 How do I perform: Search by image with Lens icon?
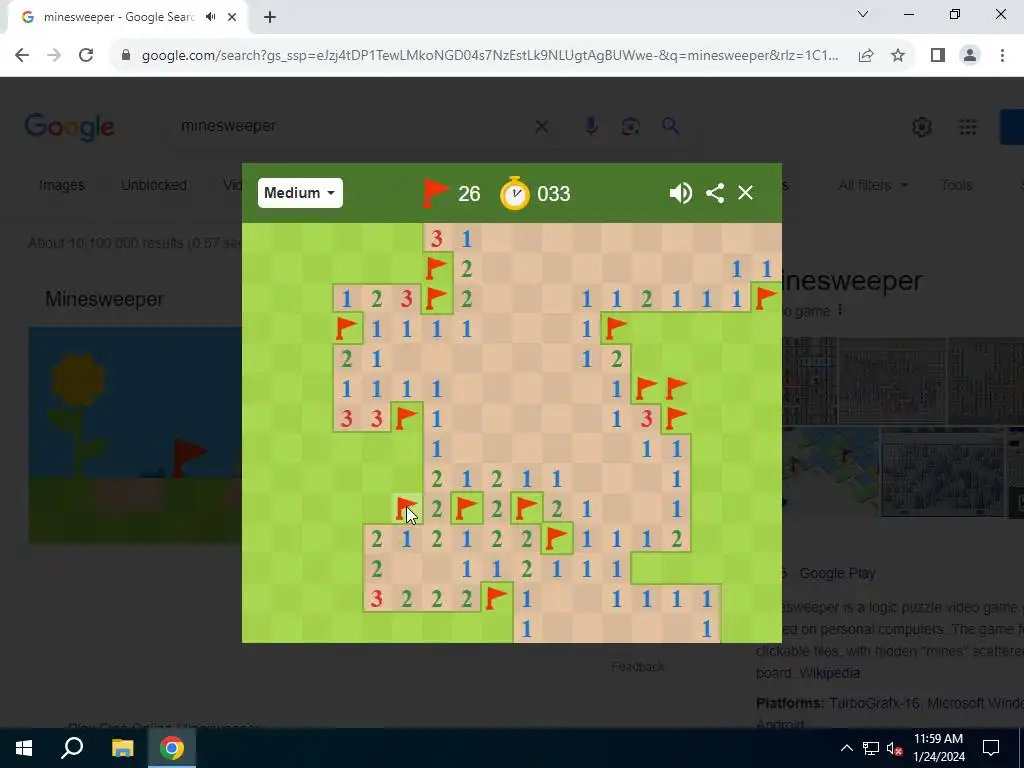tap(630, 126)
